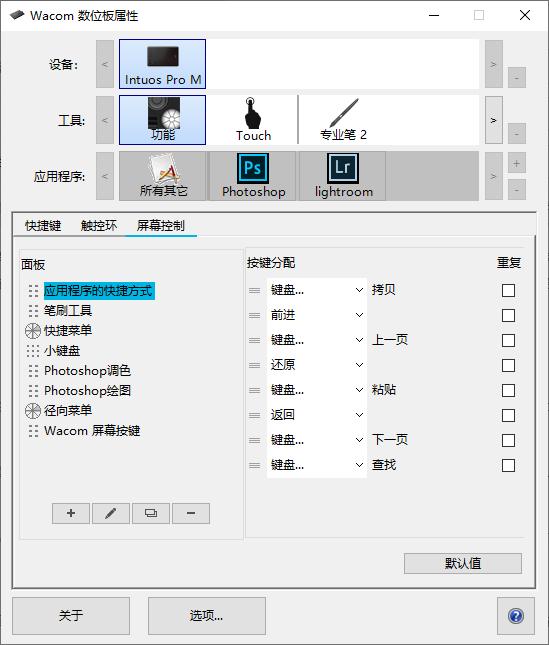Open key dropdown for 粘贴
The width and height of the screenshot is (549, 645).
(x=317, y=390)
